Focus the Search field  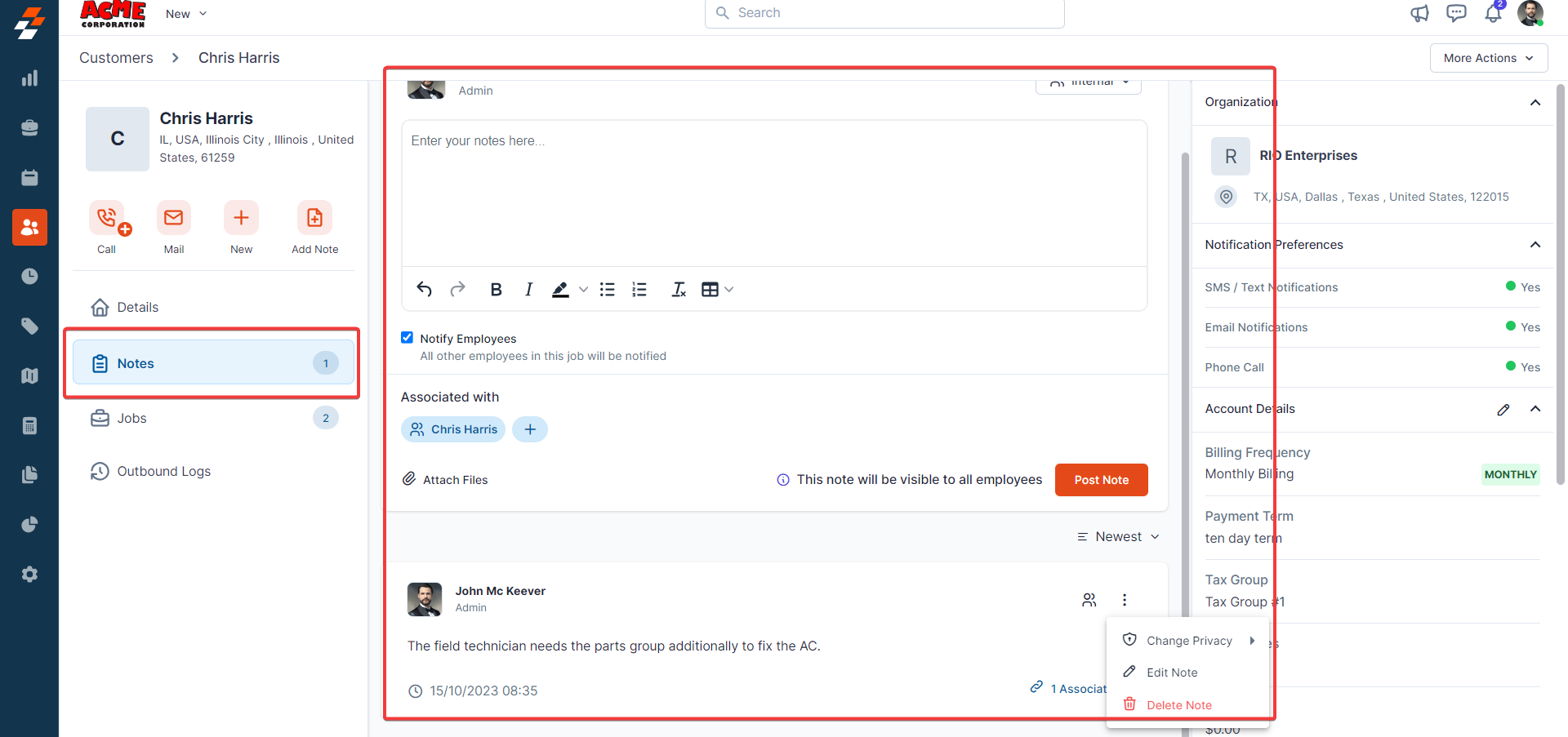884,13
